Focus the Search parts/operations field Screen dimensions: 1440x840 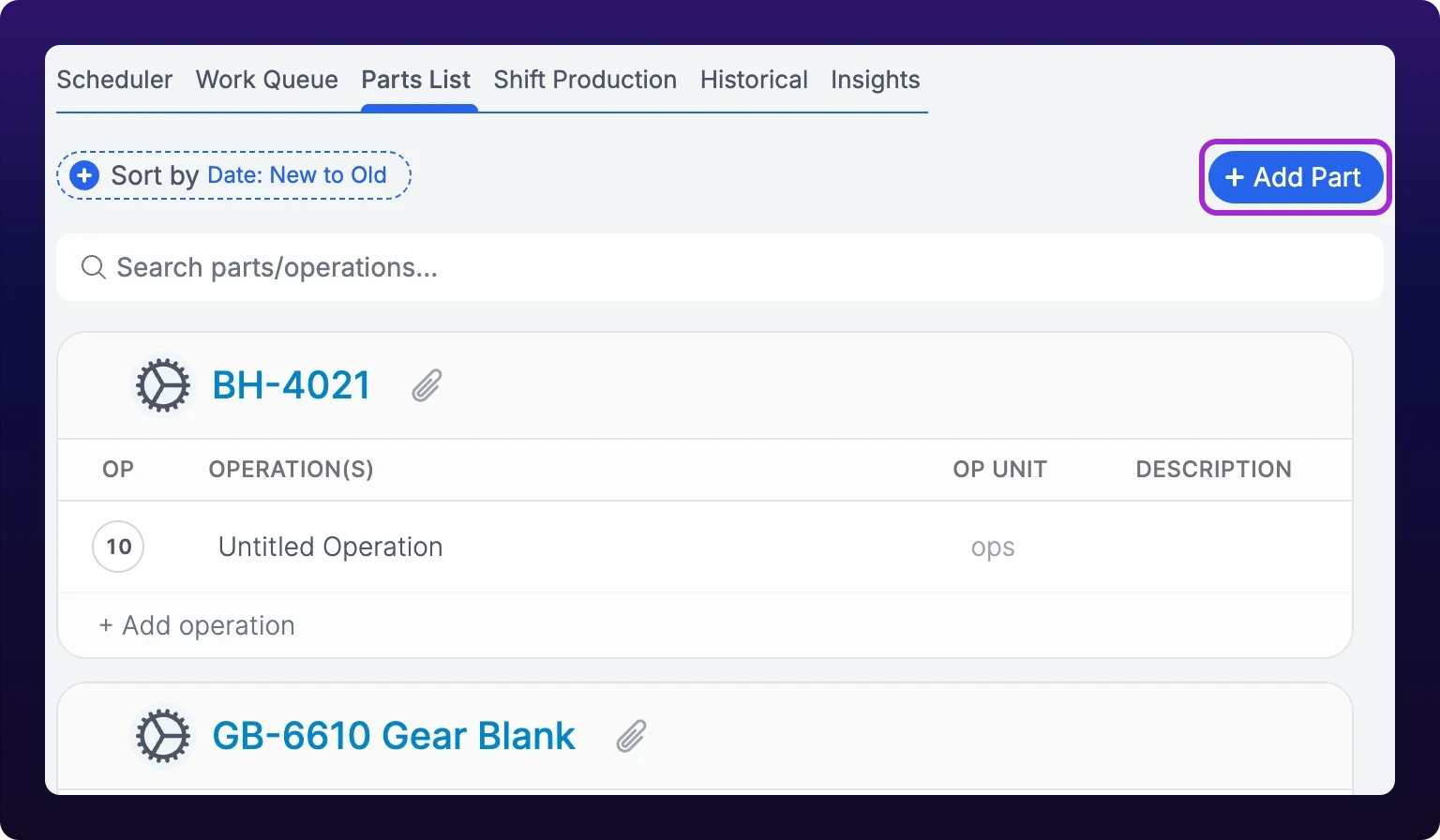tap(720, 267)
